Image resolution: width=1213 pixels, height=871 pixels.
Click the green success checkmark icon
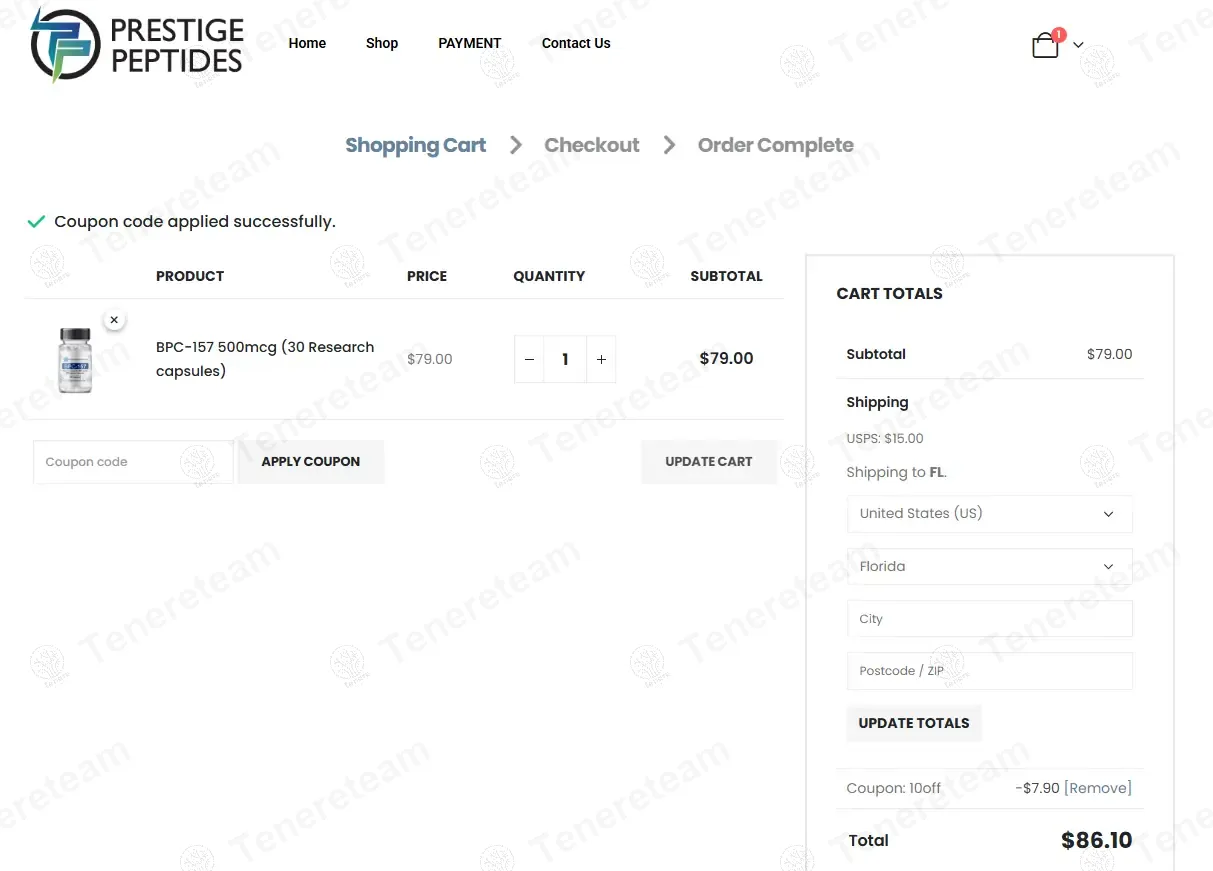36,222
